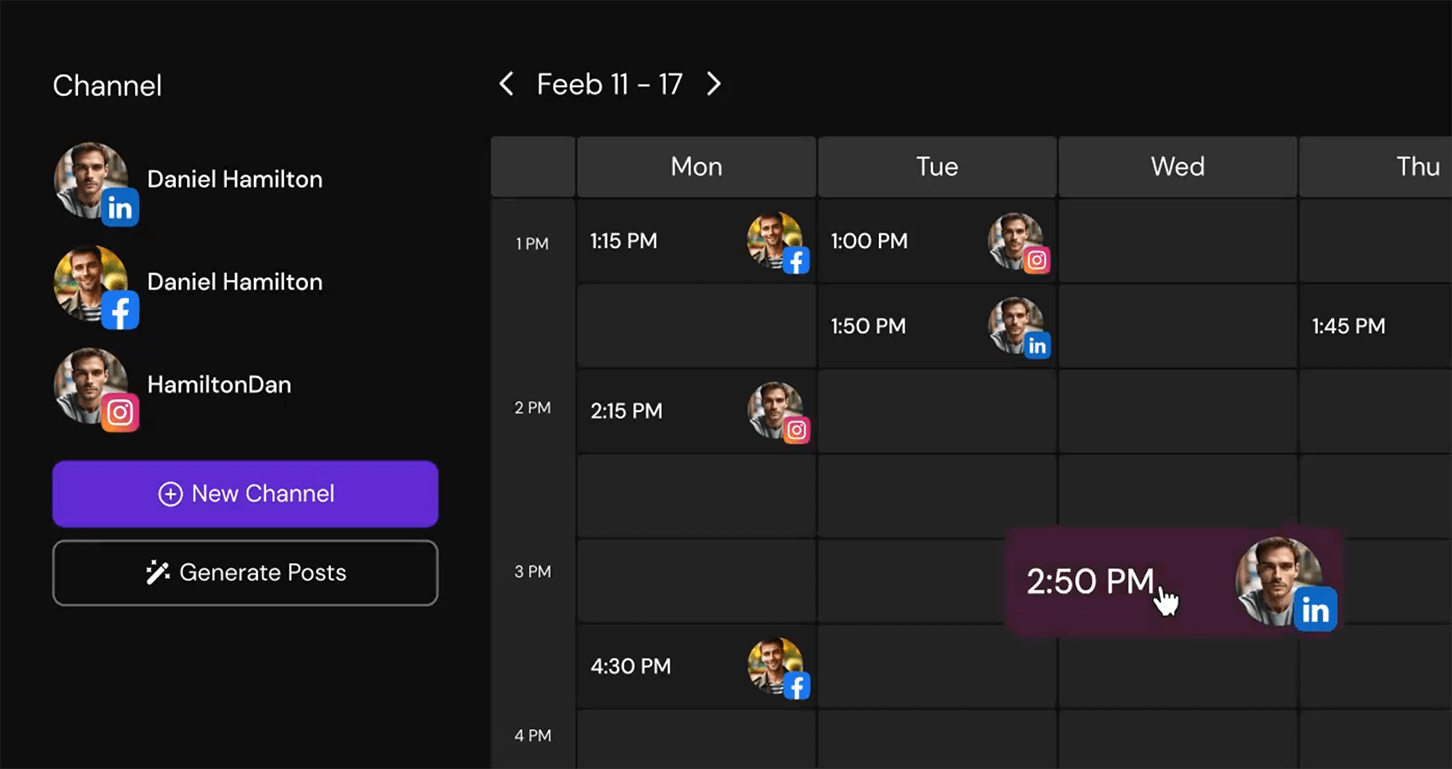Viewport: 1452px width, 769px height.
Task: Select the HamiltonDan Instagram channel name
Action: point(219,385)
